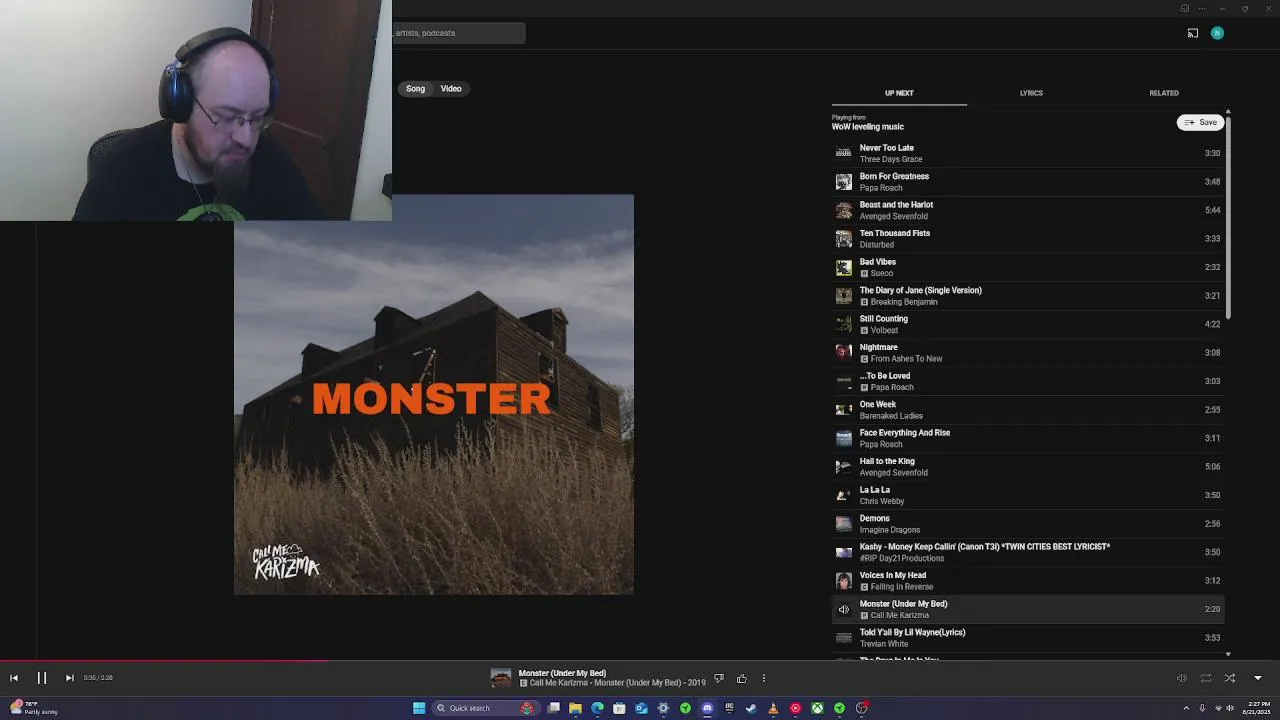The image size is (1280, 720).
Task: Open the RELATED tab
Action: click(1164, 93)
